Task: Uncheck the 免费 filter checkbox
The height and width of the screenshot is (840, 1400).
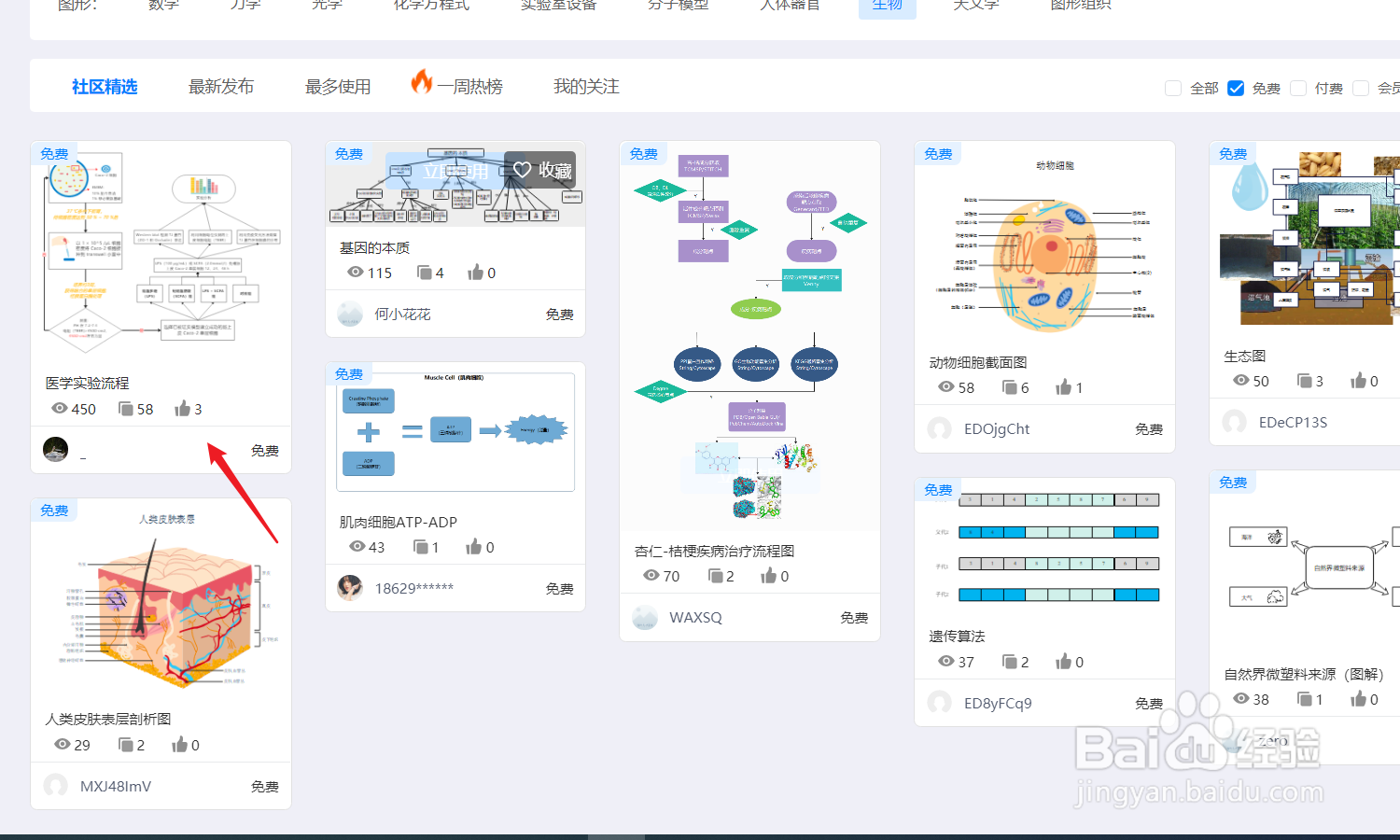Action: (1236, 87)
